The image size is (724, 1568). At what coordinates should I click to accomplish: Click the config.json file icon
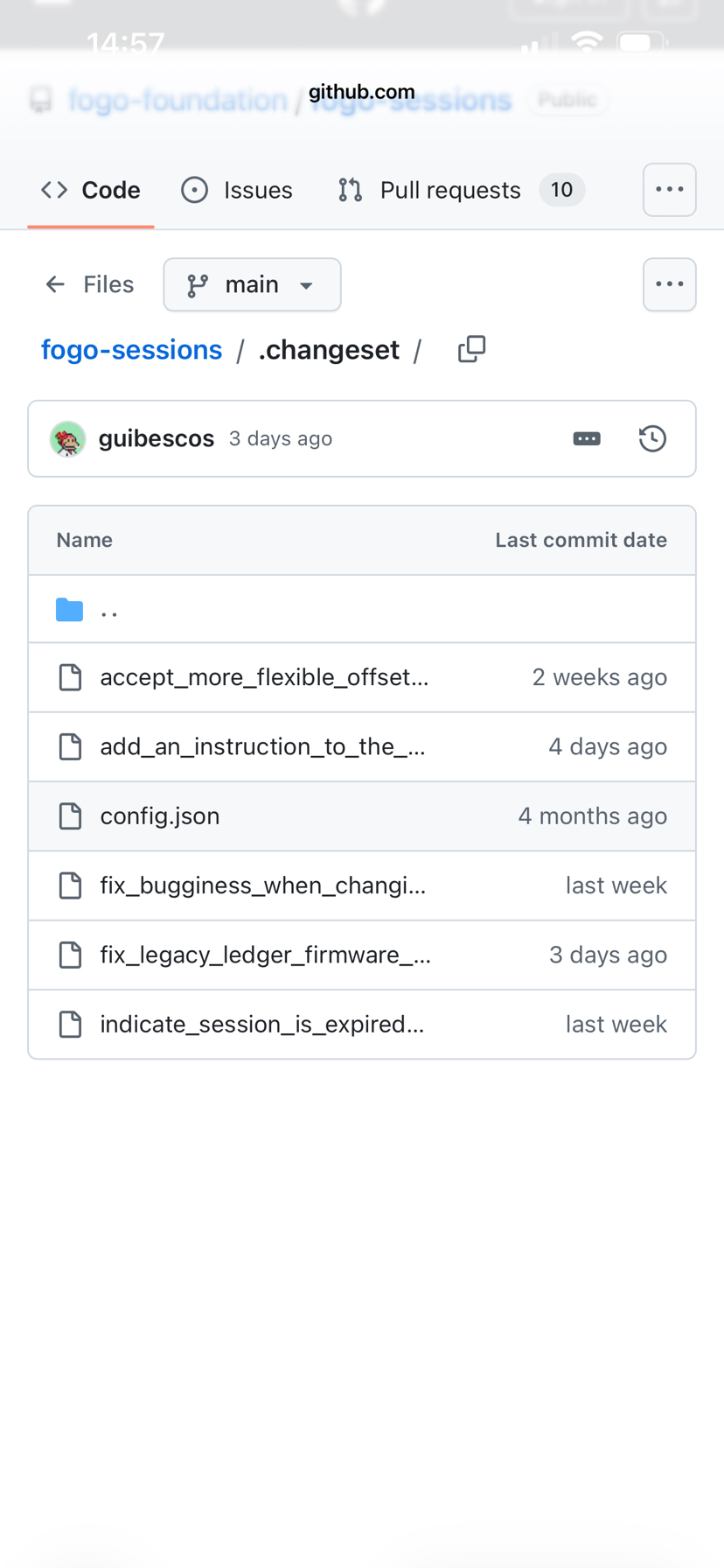point(70,816)
